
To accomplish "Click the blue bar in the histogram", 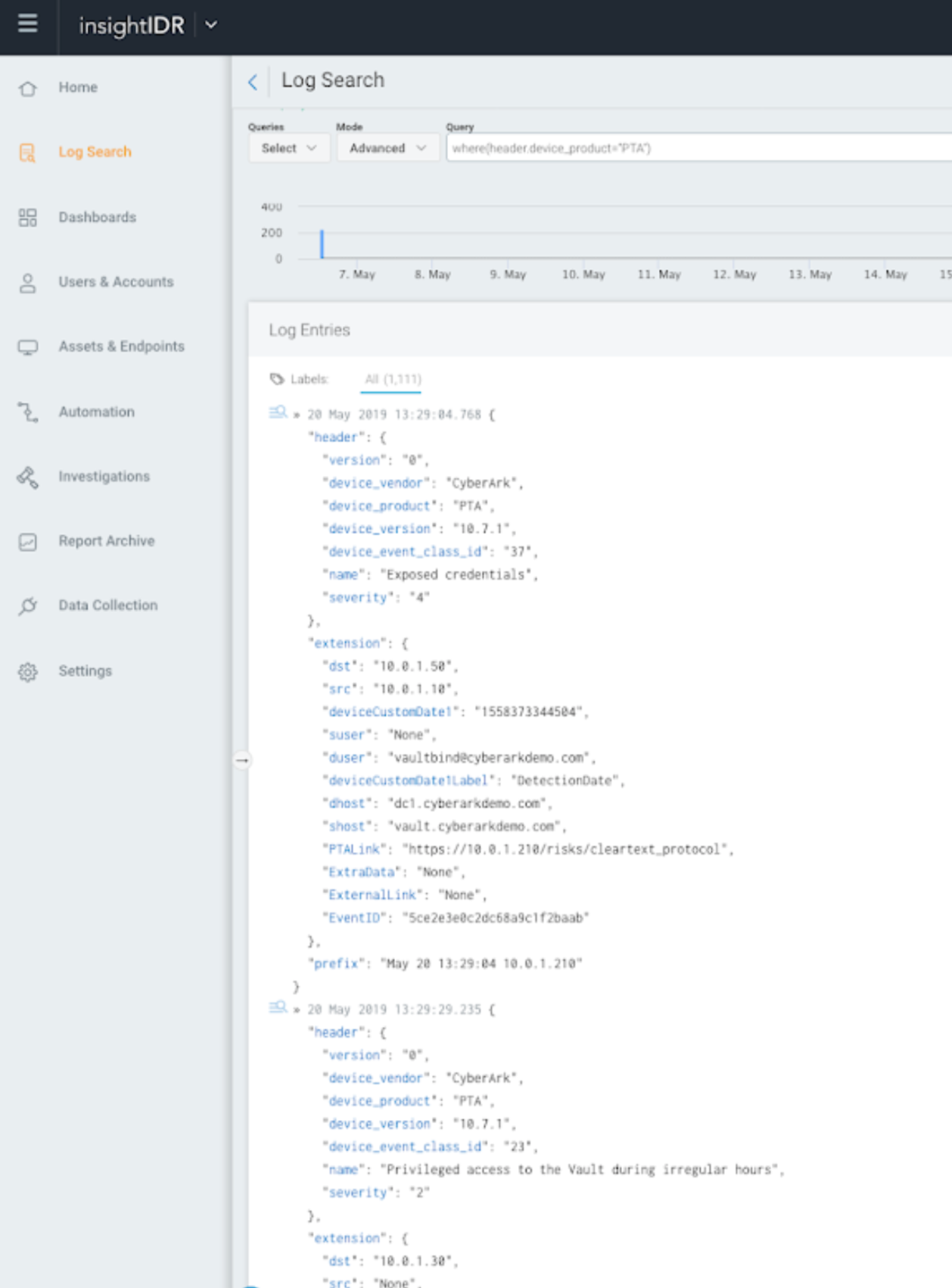I will 322,244.
